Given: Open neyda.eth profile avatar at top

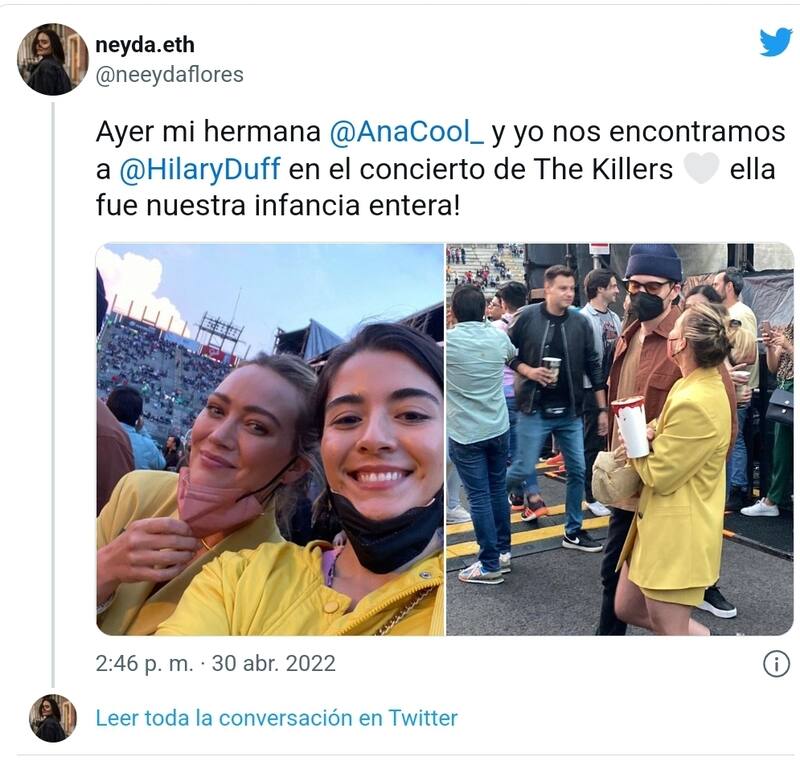Looking at the screenshot, I should 53,59.
